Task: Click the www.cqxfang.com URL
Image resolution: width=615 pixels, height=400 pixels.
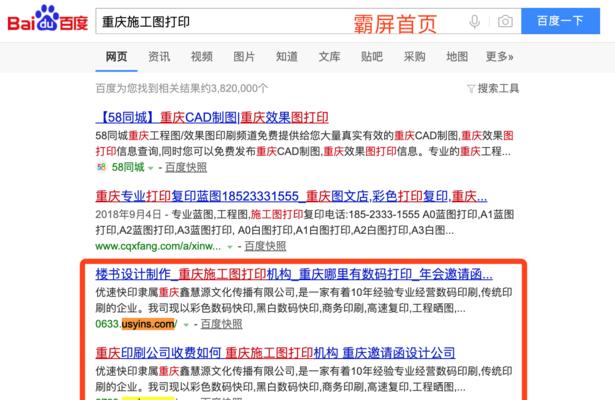Action: tap(158, 246)
